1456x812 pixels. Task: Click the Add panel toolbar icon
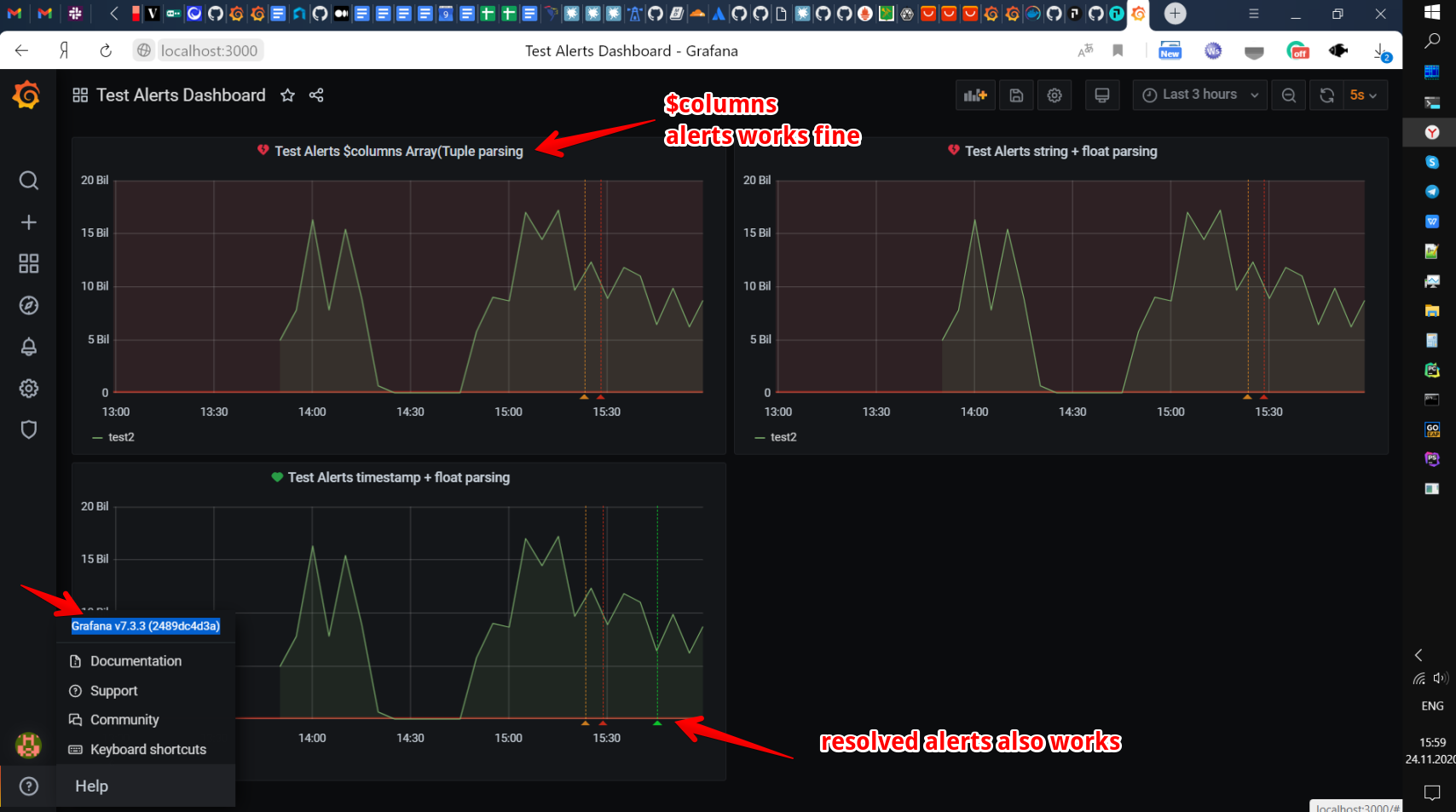pos(975,95)
